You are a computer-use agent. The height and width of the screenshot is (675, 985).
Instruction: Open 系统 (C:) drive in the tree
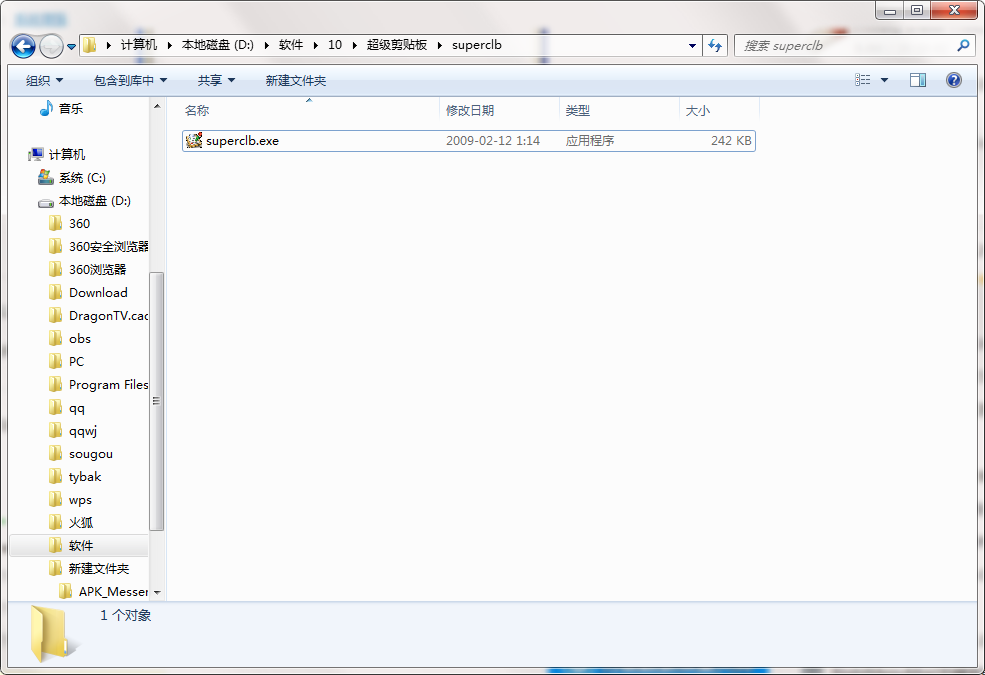(x=82, y=178)
